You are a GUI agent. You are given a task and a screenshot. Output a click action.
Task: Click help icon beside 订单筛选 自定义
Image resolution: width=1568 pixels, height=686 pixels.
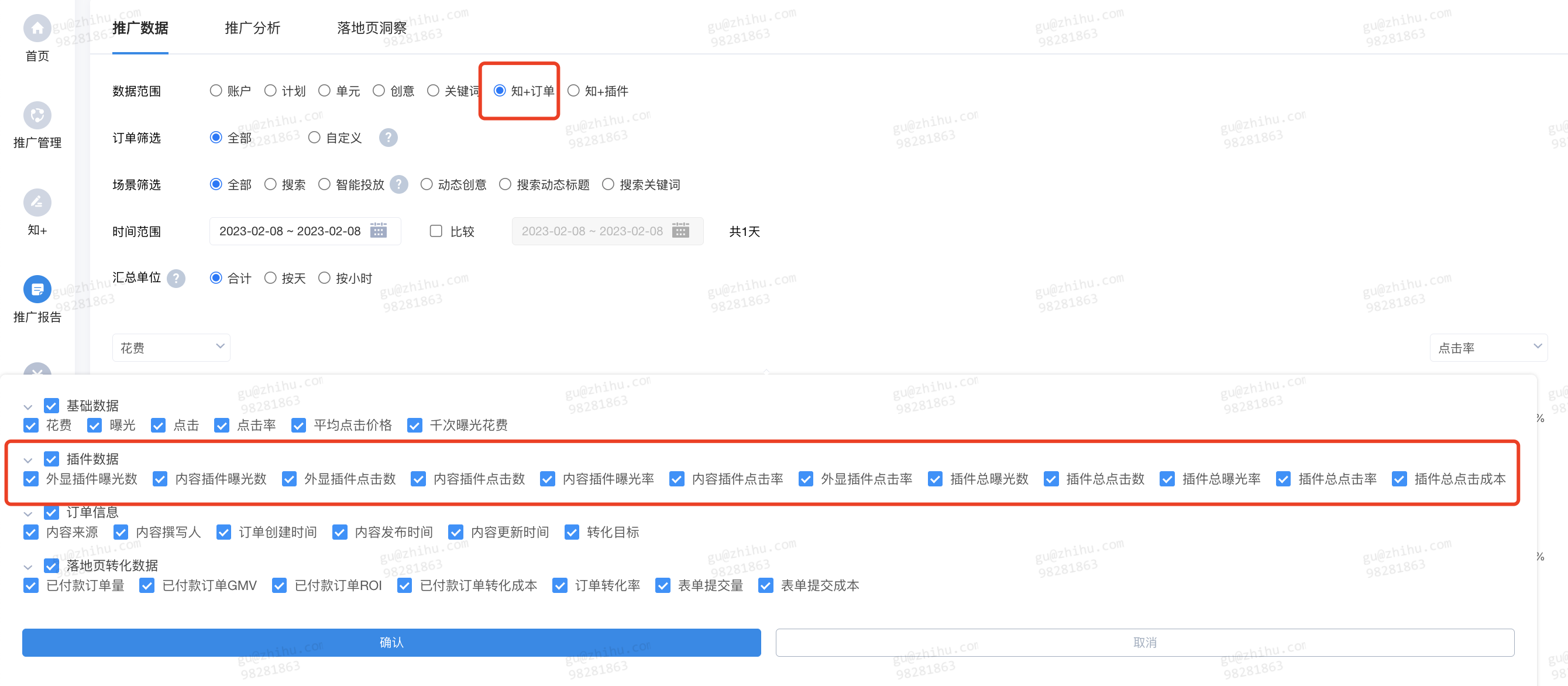pos(388,138)
